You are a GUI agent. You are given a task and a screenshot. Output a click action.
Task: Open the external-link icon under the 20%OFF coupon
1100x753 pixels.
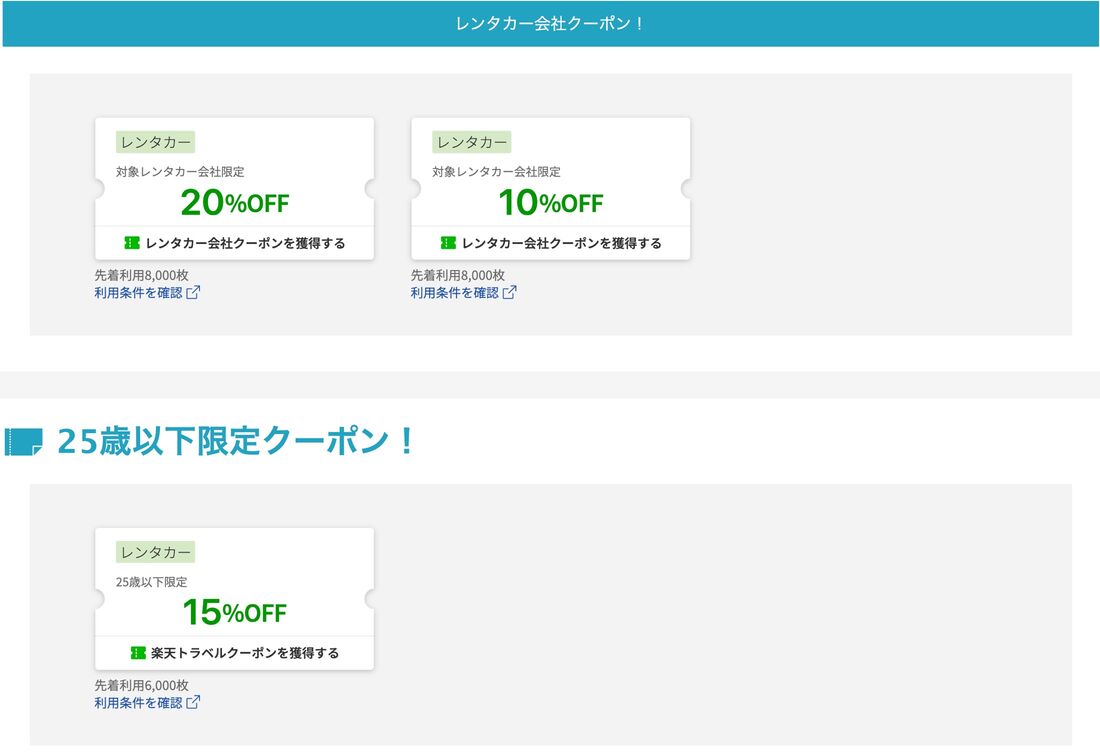tap(193, 293)
